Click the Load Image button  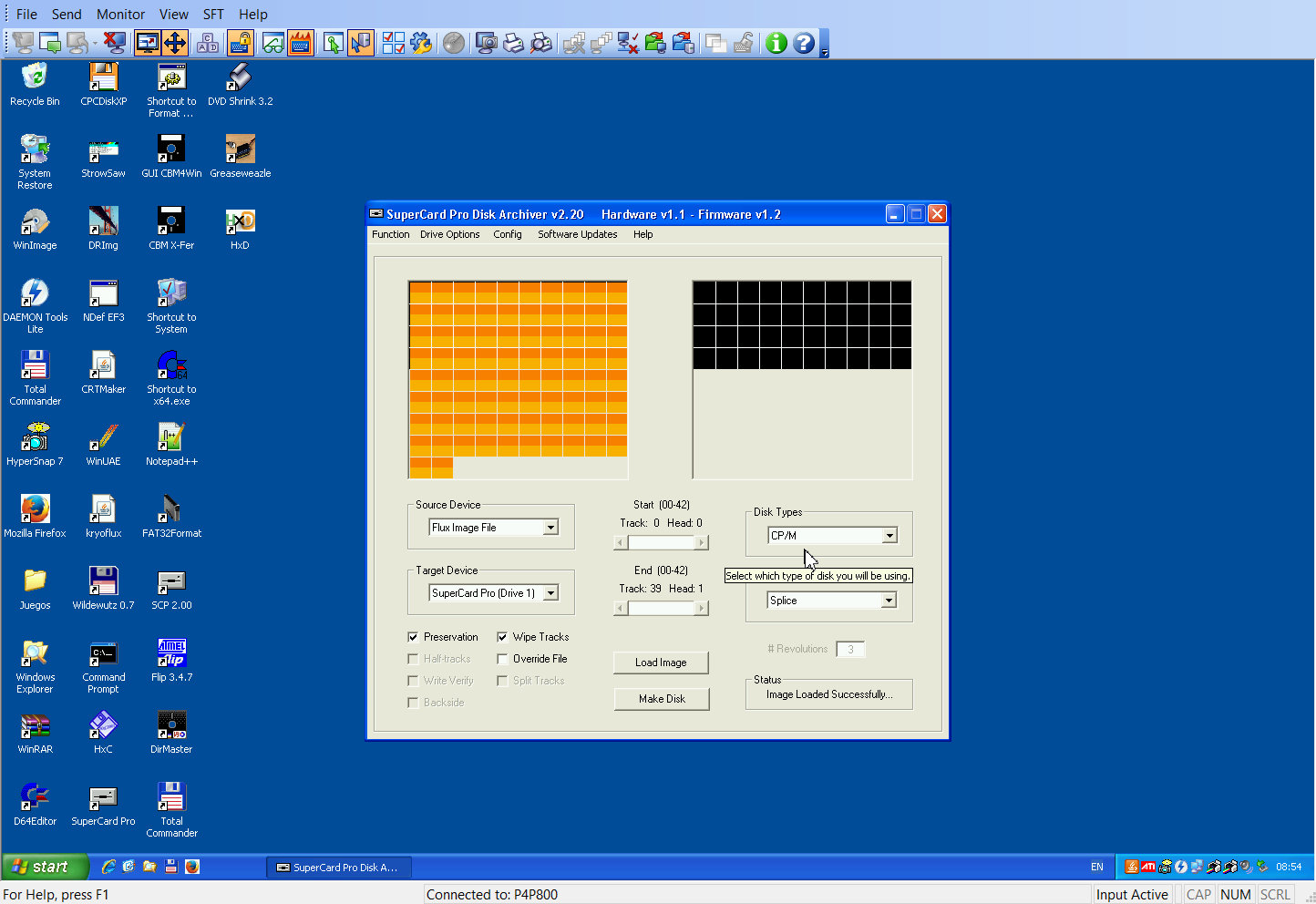click(x=661, y=663)
